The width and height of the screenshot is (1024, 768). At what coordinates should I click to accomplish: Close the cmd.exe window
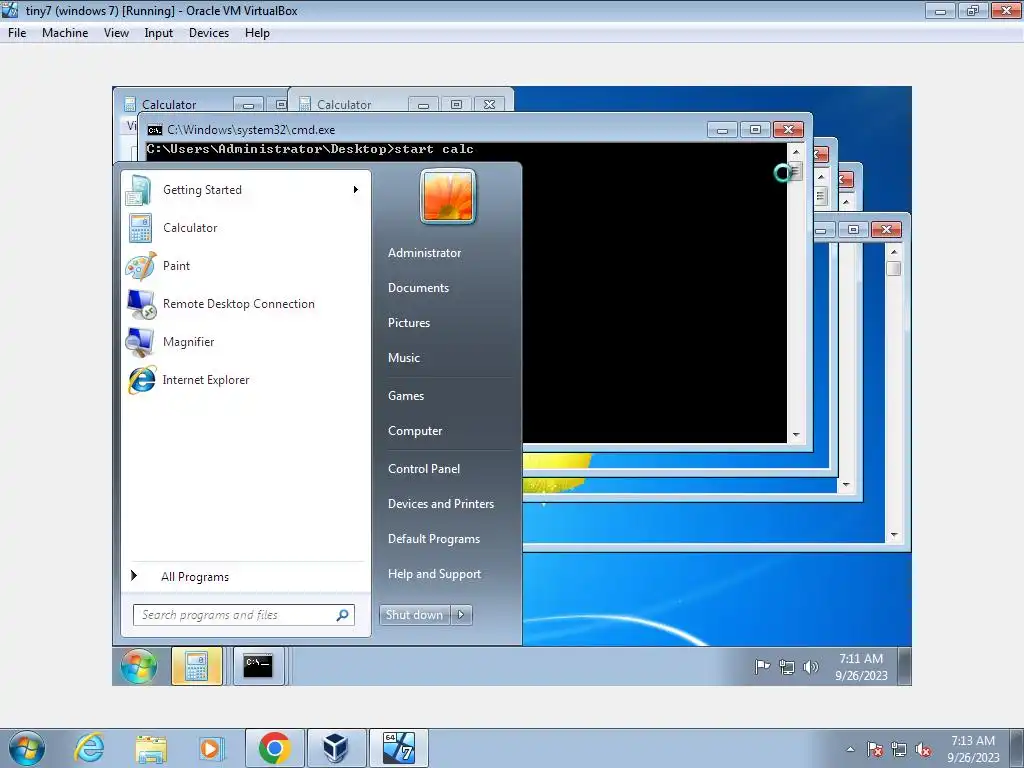[x=788, y=130]
